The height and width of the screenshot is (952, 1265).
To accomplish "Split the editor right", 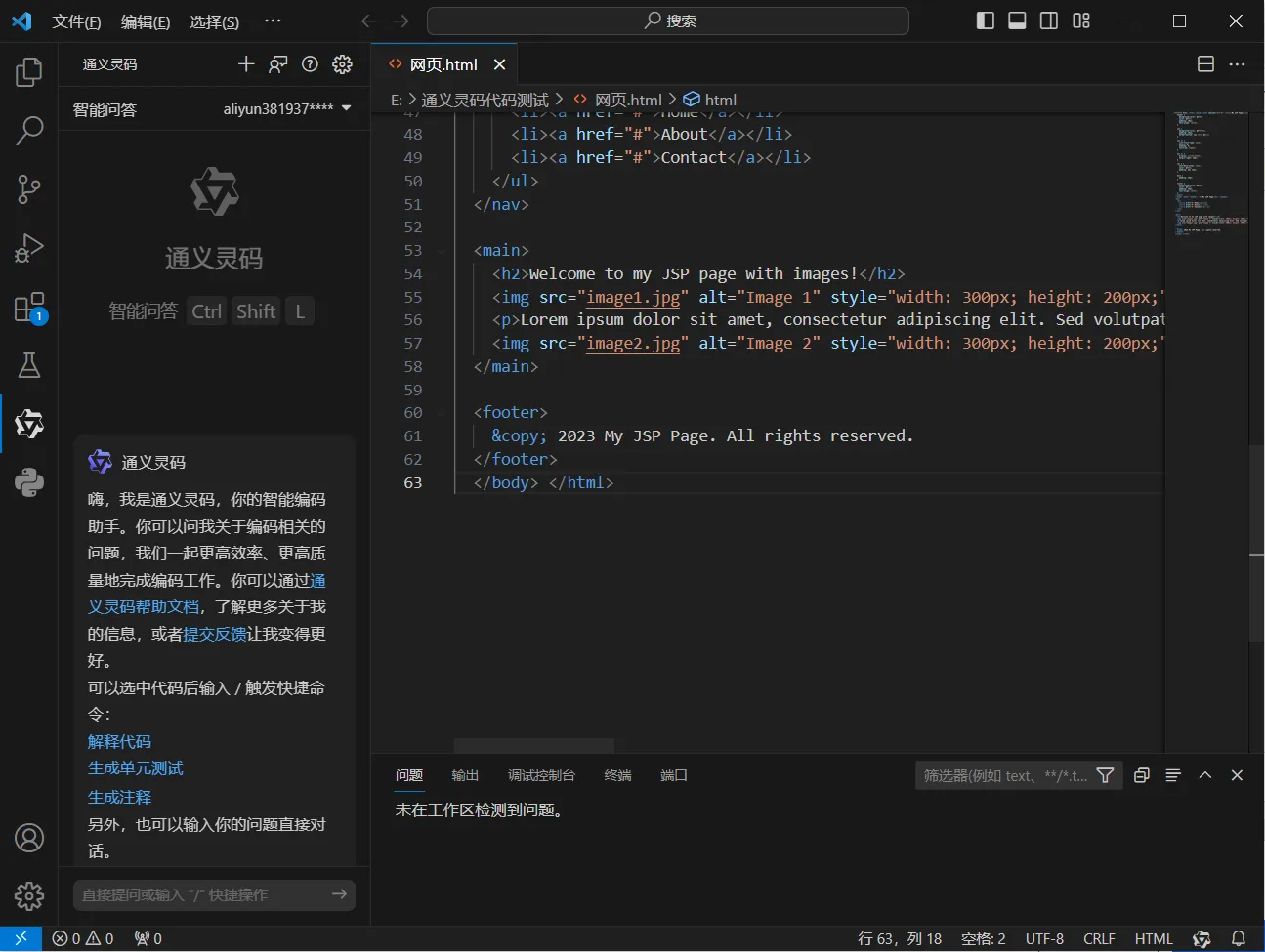I will pyautogui.click(x=1205, y=64).
